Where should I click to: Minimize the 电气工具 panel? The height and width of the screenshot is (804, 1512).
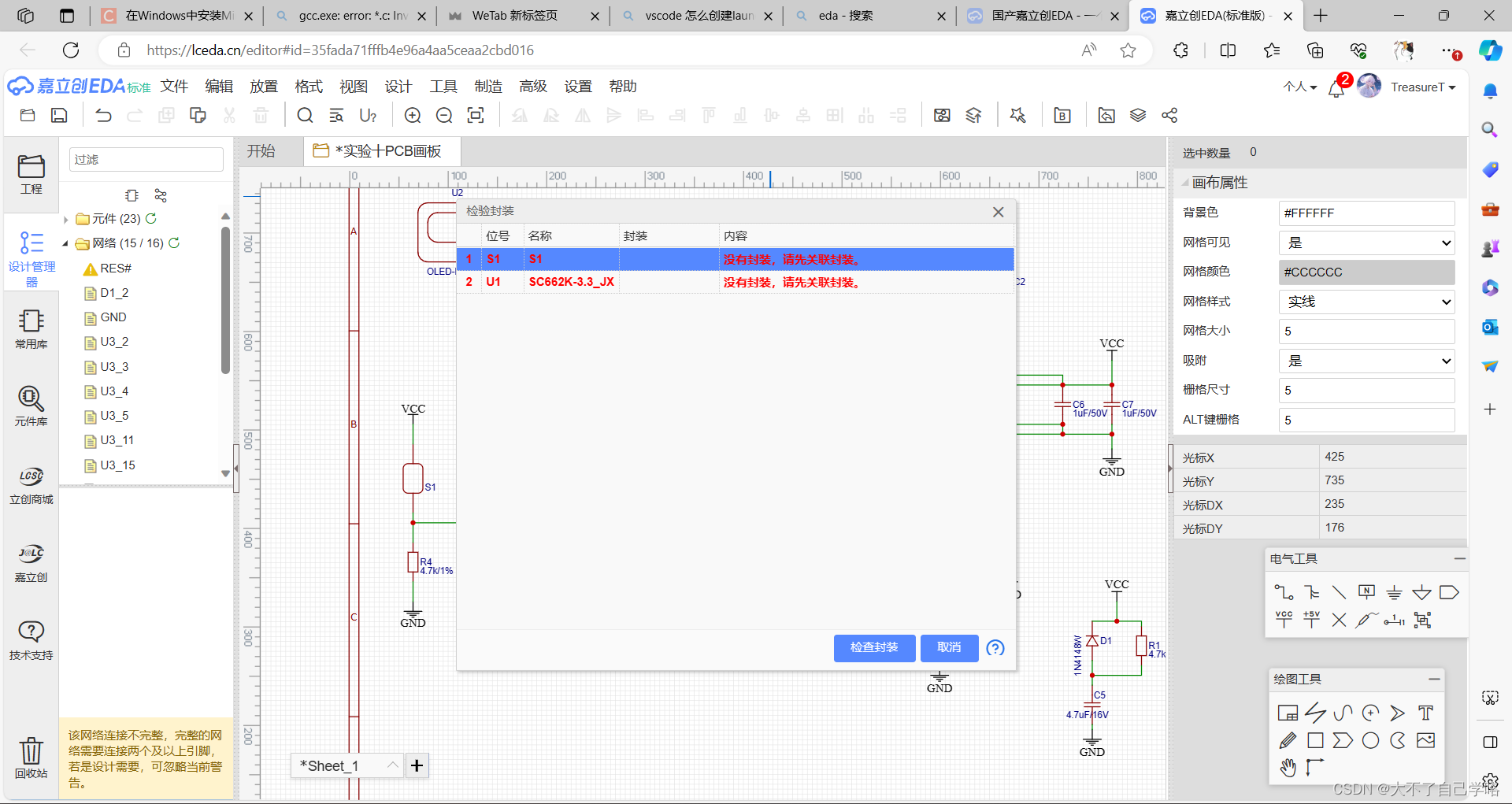(1460, 559)
